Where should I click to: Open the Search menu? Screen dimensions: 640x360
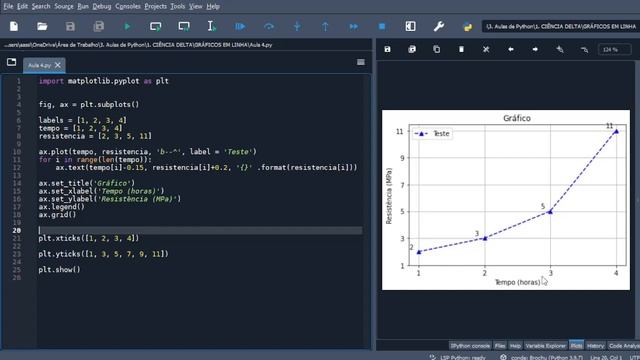click(x=41, y=7)
